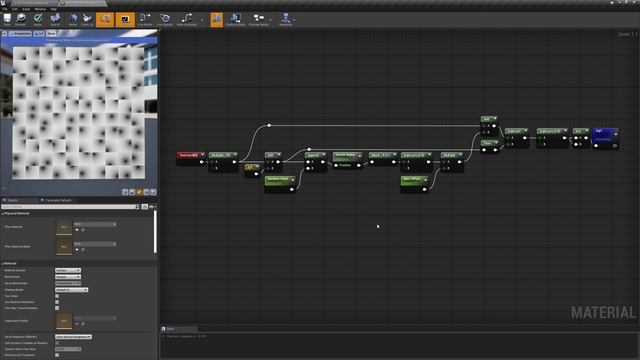
Task: Open the viewport options arrow dropdown
Action: pyautogui.click(x=4, y=33)
